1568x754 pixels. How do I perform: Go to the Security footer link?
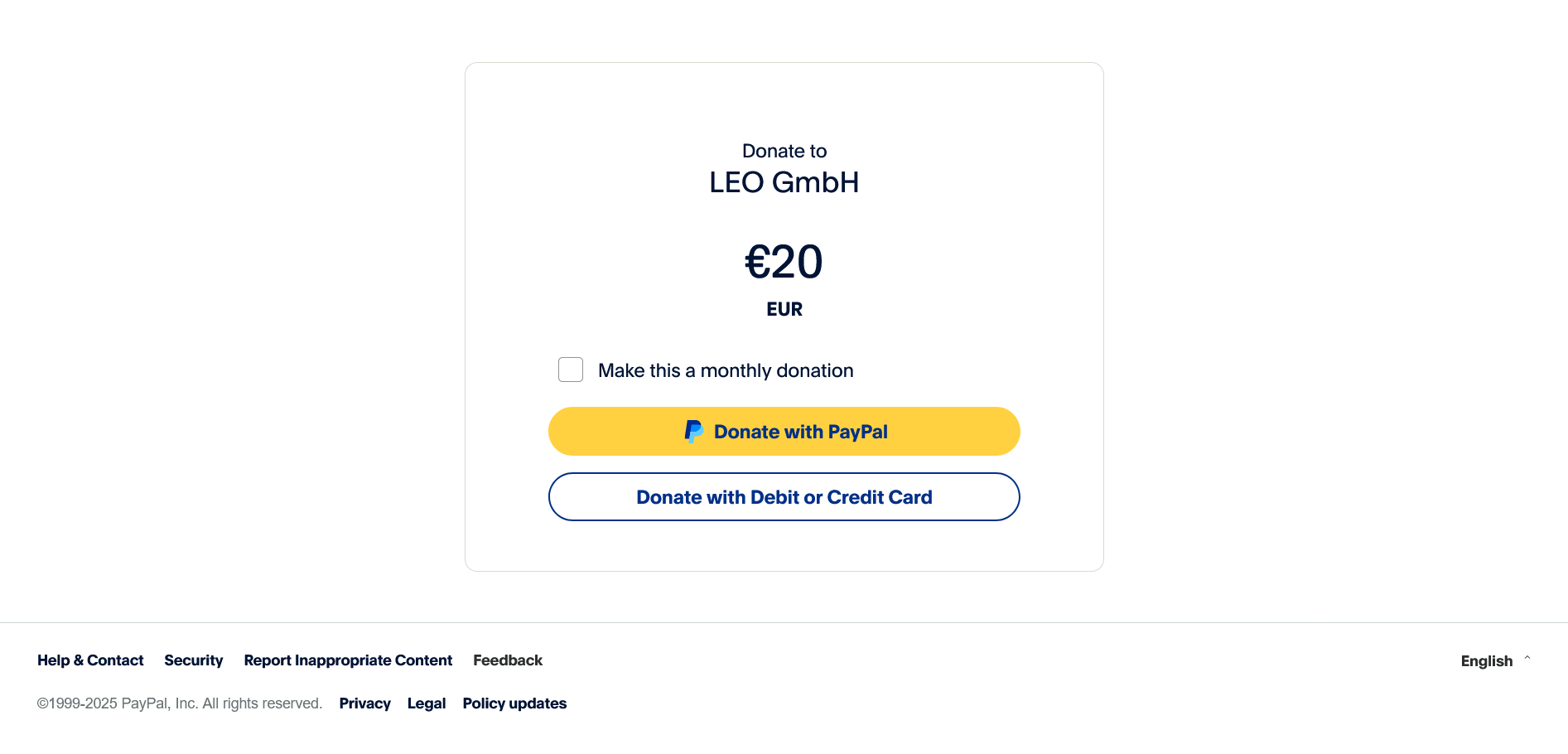click(193, 660)
